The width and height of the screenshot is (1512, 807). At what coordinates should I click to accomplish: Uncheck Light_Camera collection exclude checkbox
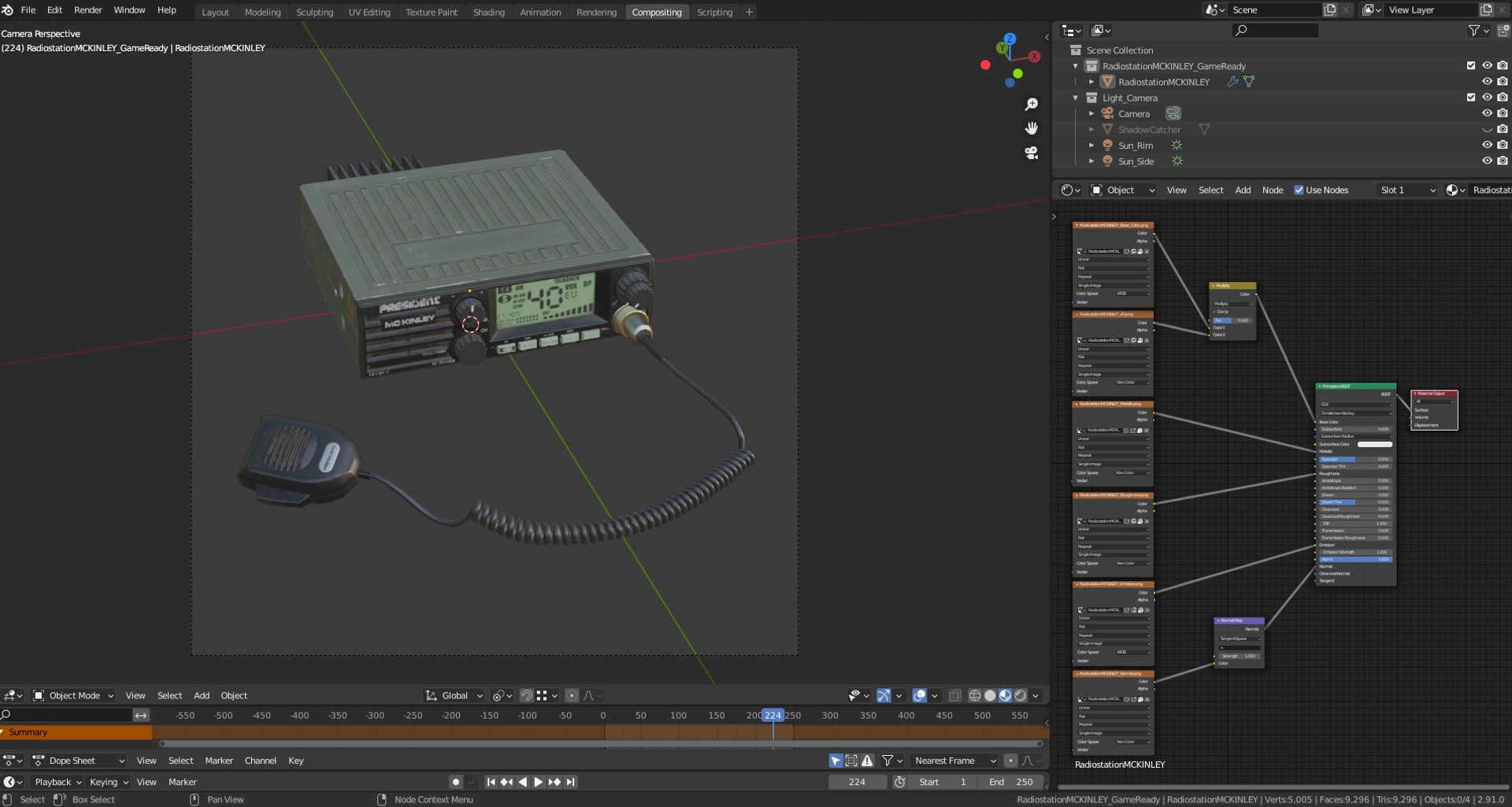[x=1471, y=98]
